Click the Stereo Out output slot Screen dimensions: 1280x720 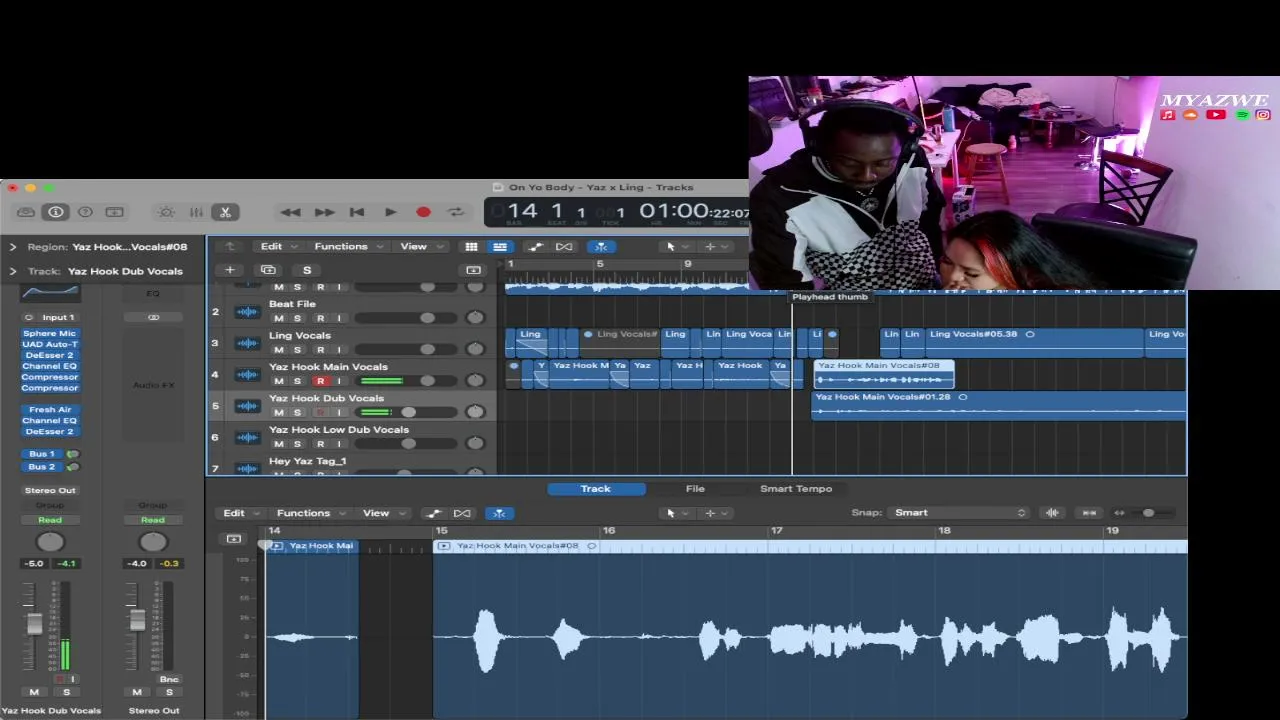pos(50,490)
